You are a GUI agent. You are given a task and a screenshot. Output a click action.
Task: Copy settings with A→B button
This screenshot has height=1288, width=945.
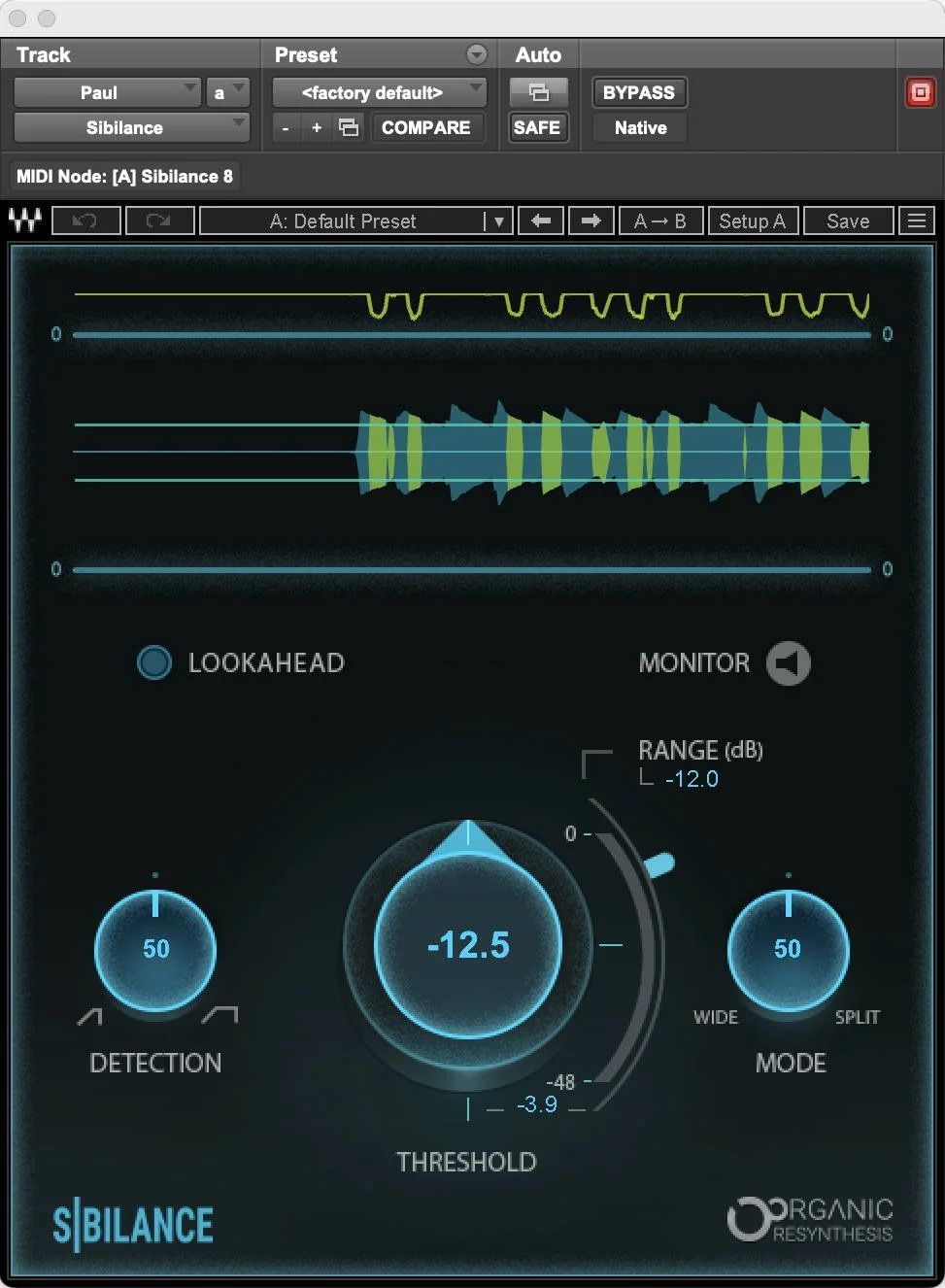(x=660, y=221)
